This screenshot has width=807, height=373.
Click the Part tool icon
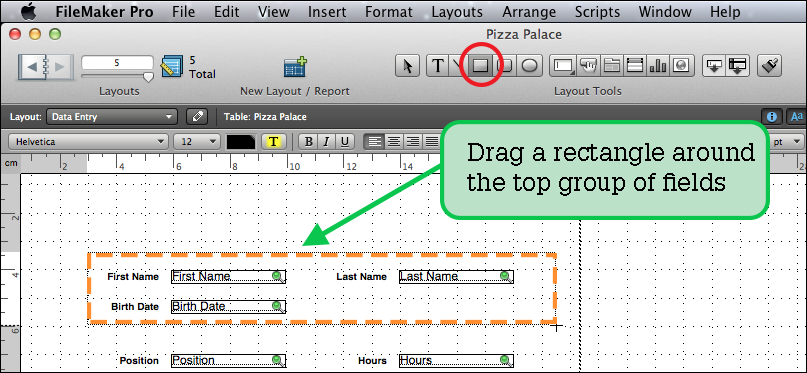coord(738,66)
